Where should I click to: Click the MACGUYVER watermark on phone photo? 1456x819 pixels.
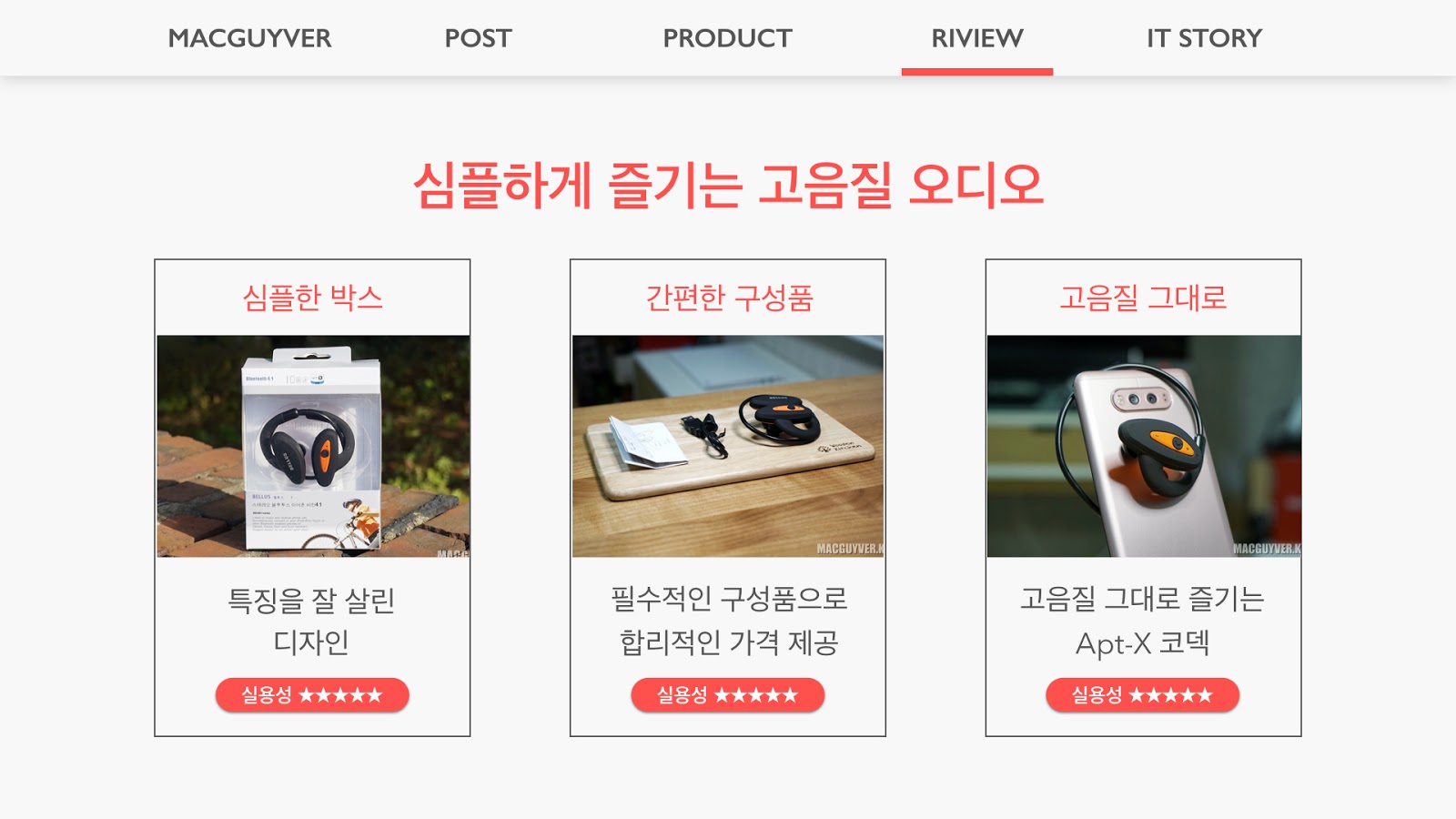tap(1267, 549)
